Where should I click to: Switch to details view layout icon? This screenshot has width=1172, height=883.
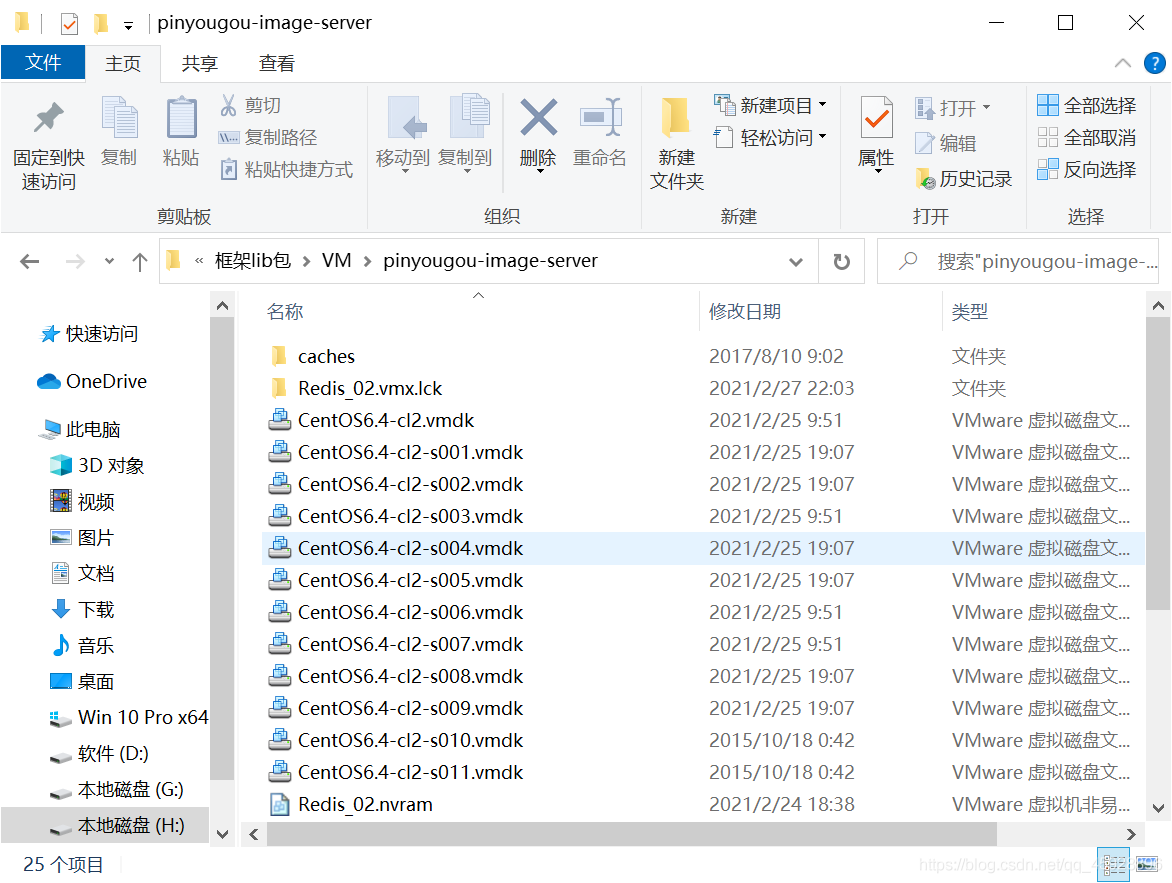click(x=1113, y=865)
